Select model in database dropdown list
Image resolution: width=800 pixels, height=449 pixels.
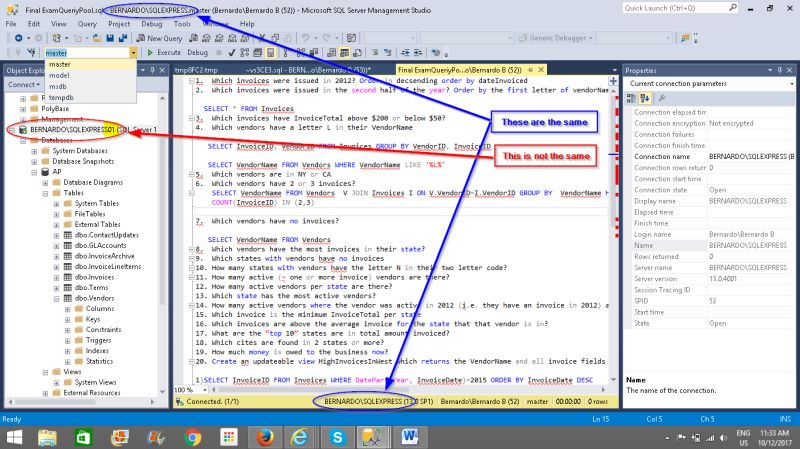coord(90,75)
